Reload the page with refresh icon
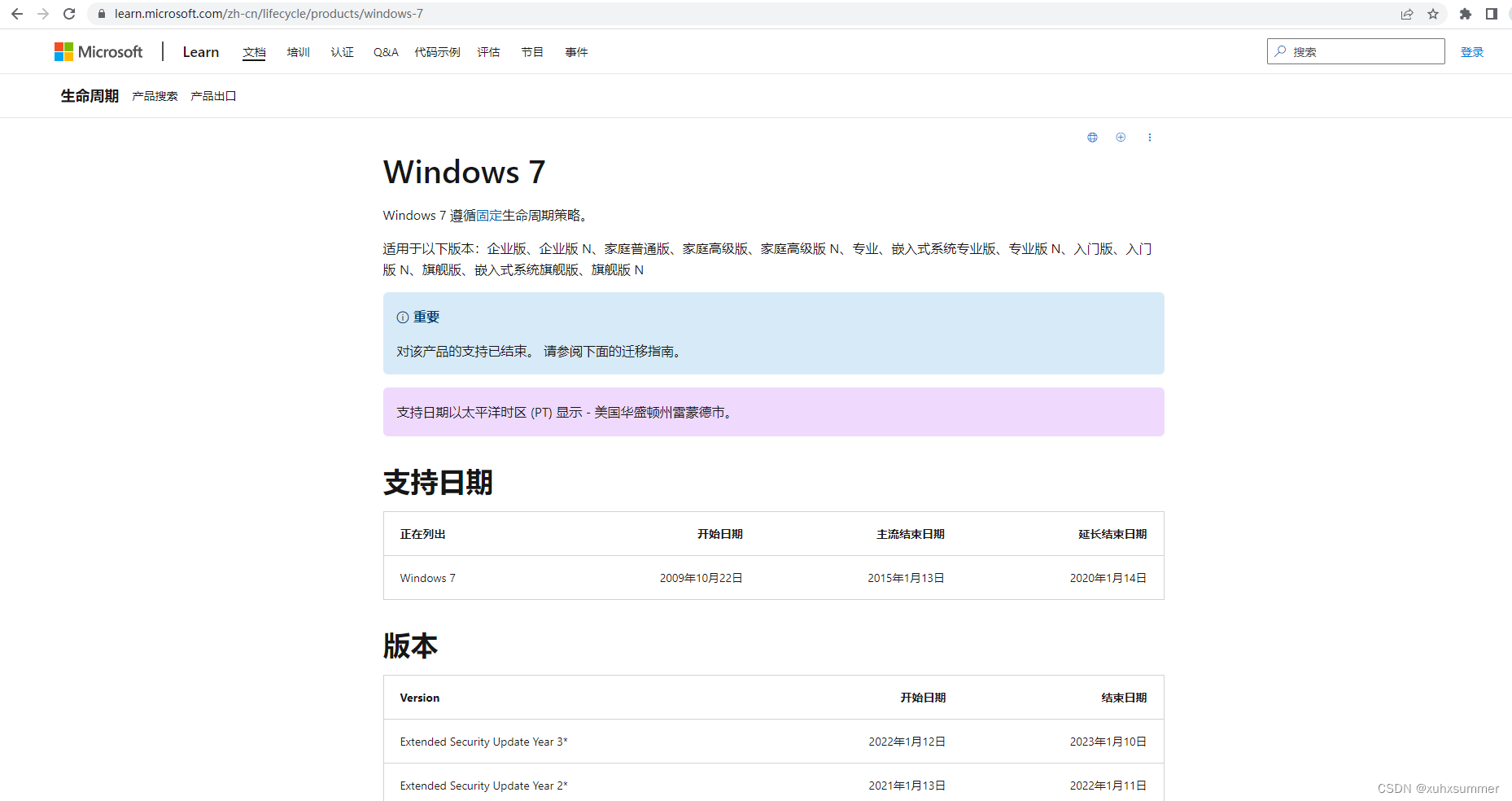This screenshot has width=1512, height=801. tap(69, 14)
